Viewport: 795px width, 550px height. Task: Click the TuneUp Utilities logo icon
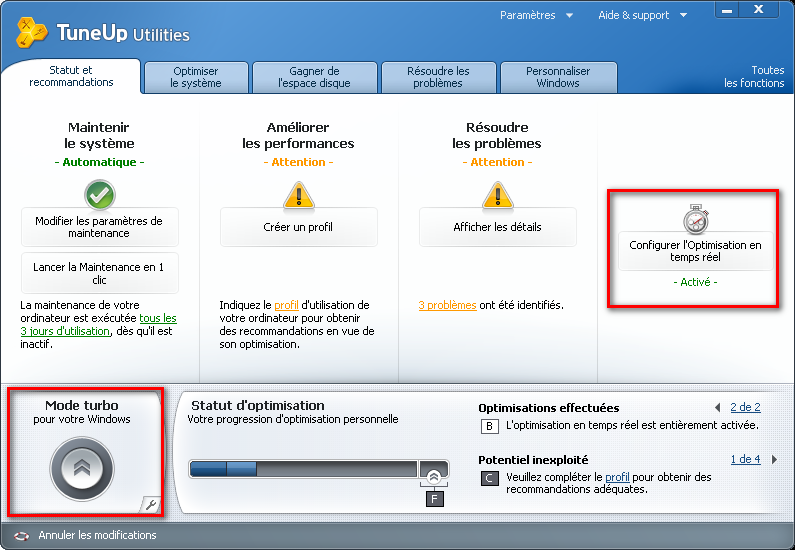tap(31, 32)
